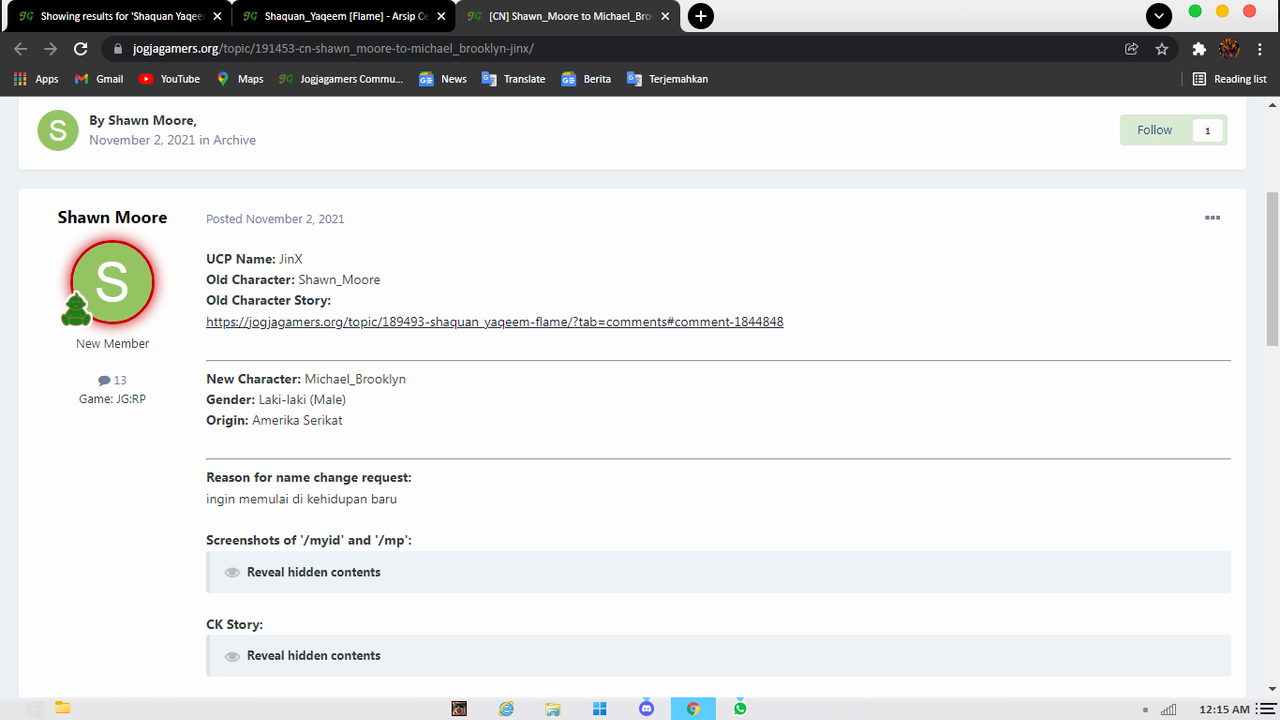The height and width of the screenshot is (720, 1280).
Task: Open the Archive forum link
Action: coord(234,140)
